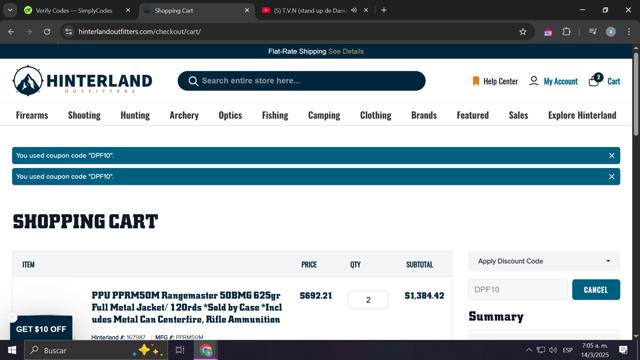Open Camping menu
Viewport: 640px width, 360px height.
pos(324,115)
